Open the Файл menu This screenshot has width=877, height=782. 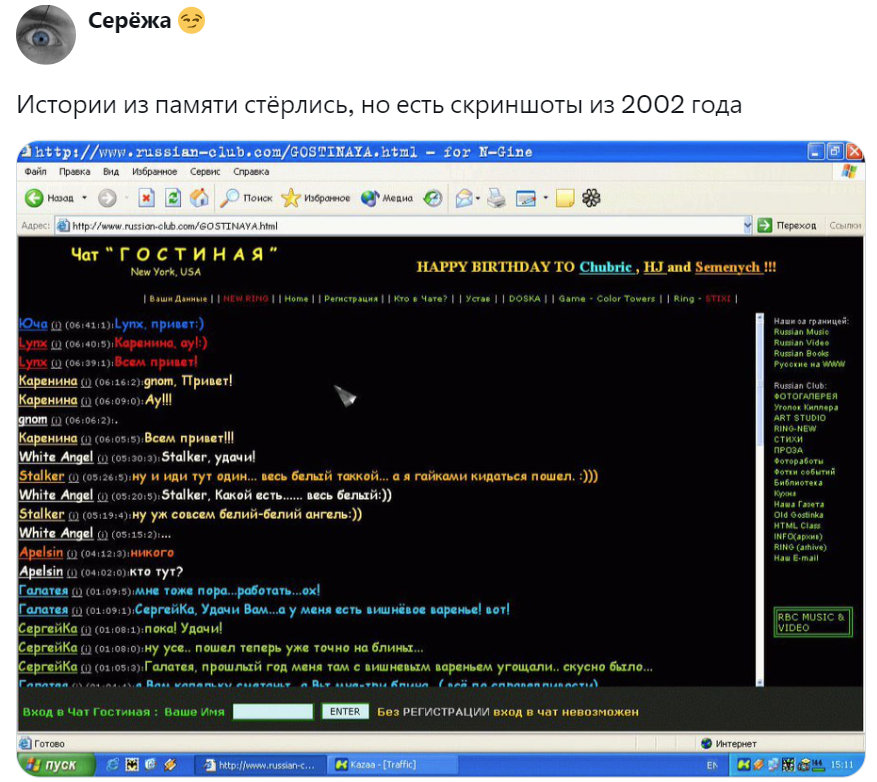(x=36, y=172)
